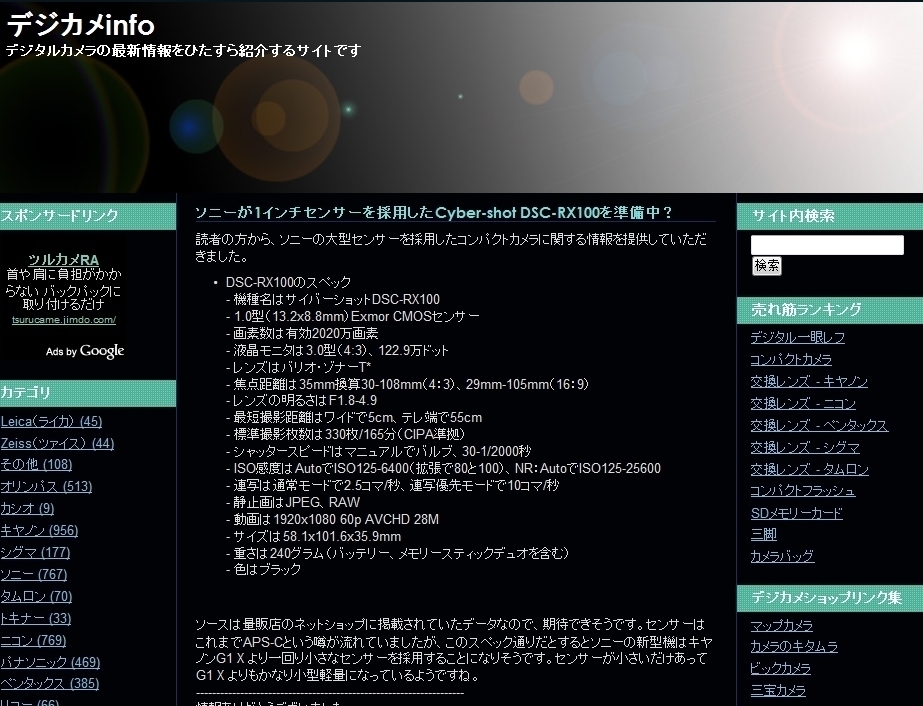Viewport: 923px width, 706px height.
Task: Open the デジカメinfo site title
Action: click(x=81, y=25)
